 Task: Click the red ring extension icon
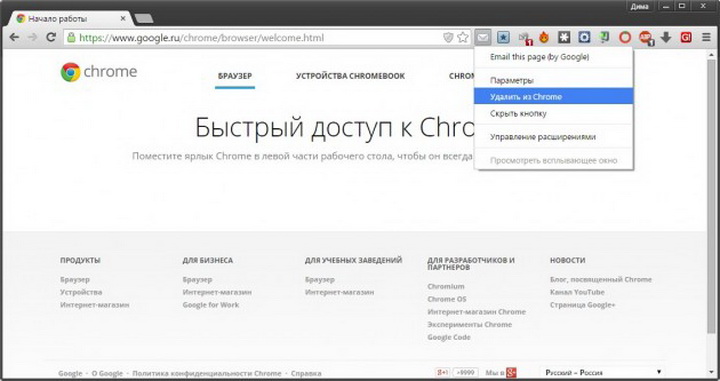625,38
